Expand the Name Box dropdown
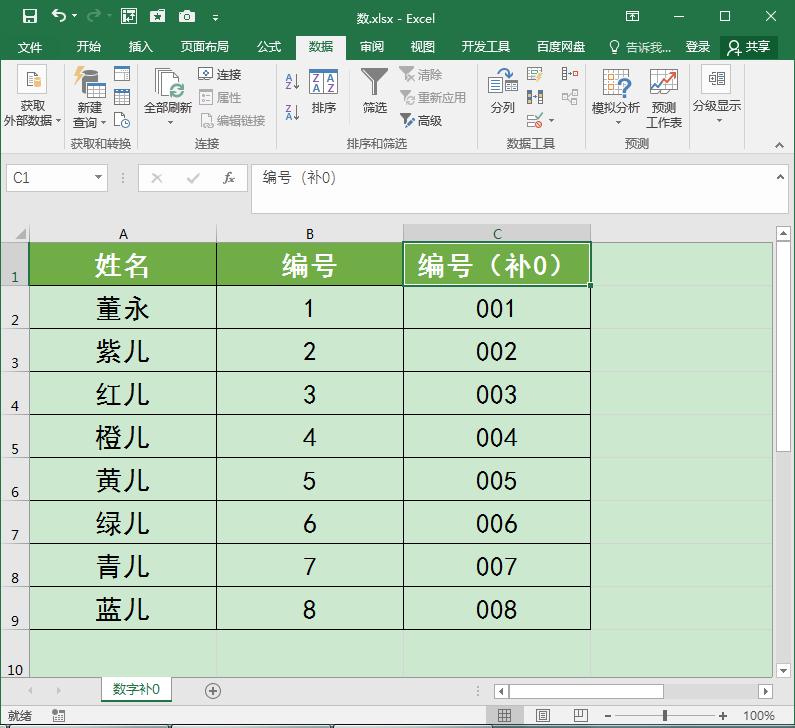This screenshot has width=795, height=728. tap(98, 177)
